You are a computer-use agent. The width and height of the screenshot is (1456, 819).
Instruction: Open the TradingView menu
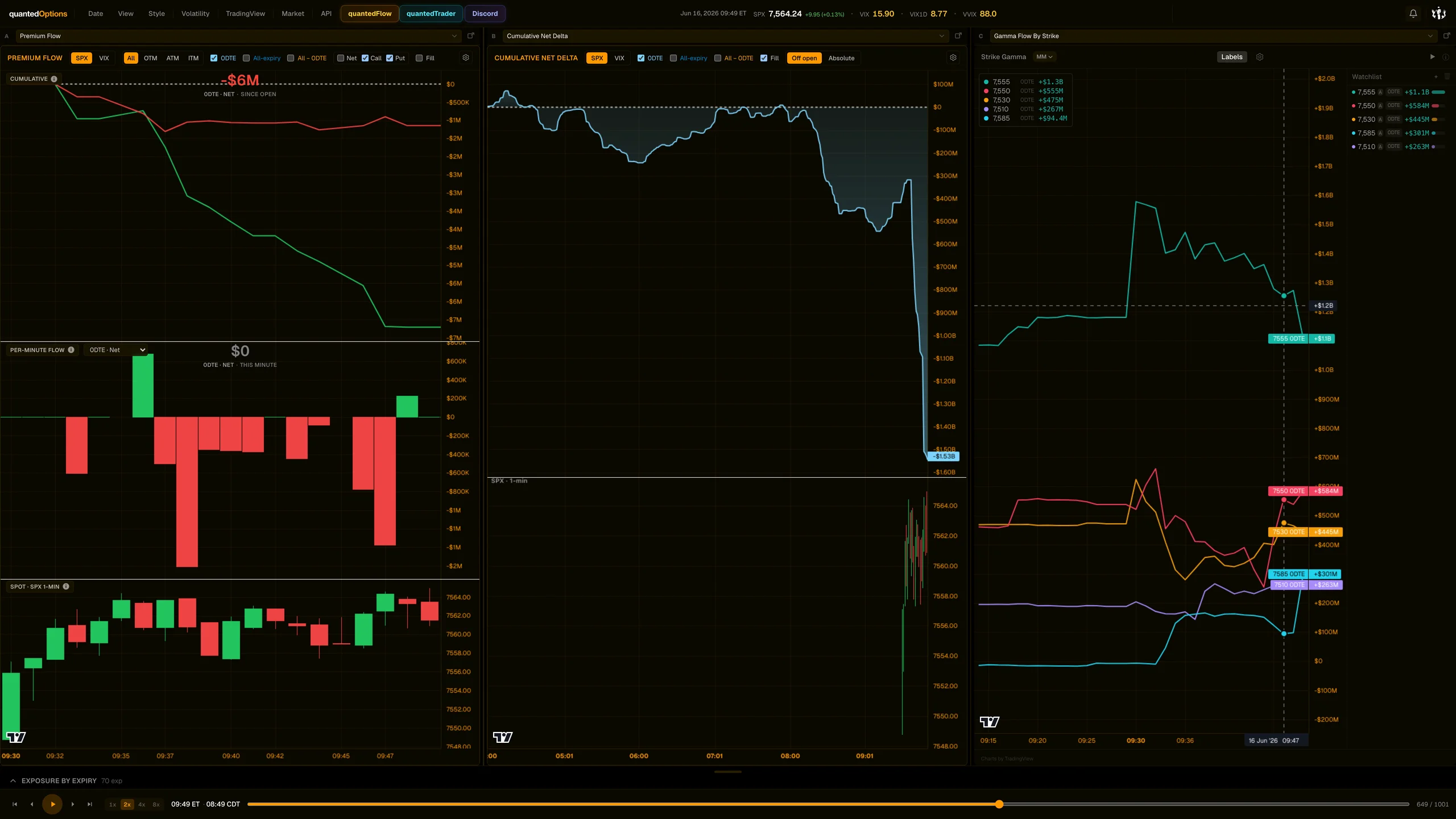click(245, 14)
